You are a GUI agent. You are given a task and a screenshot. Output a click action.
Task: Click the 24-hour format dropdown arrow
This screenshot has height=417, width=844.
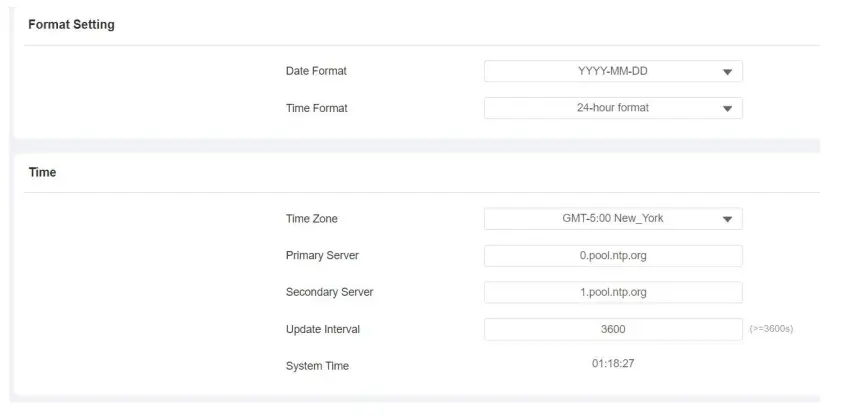click(x=727, y=109)
